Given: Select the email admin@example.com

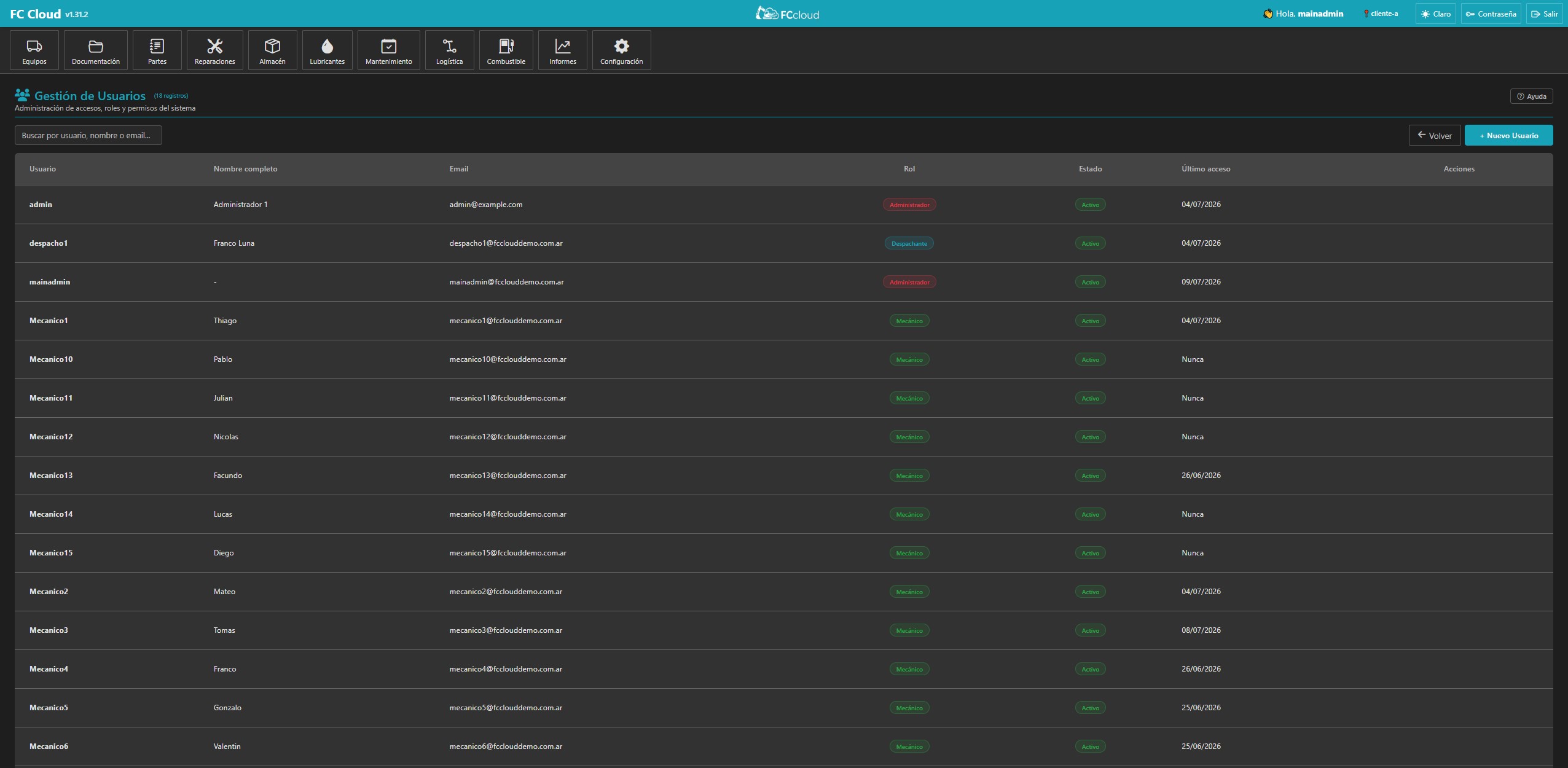Looking at the screenshot, I should [486, 205].
